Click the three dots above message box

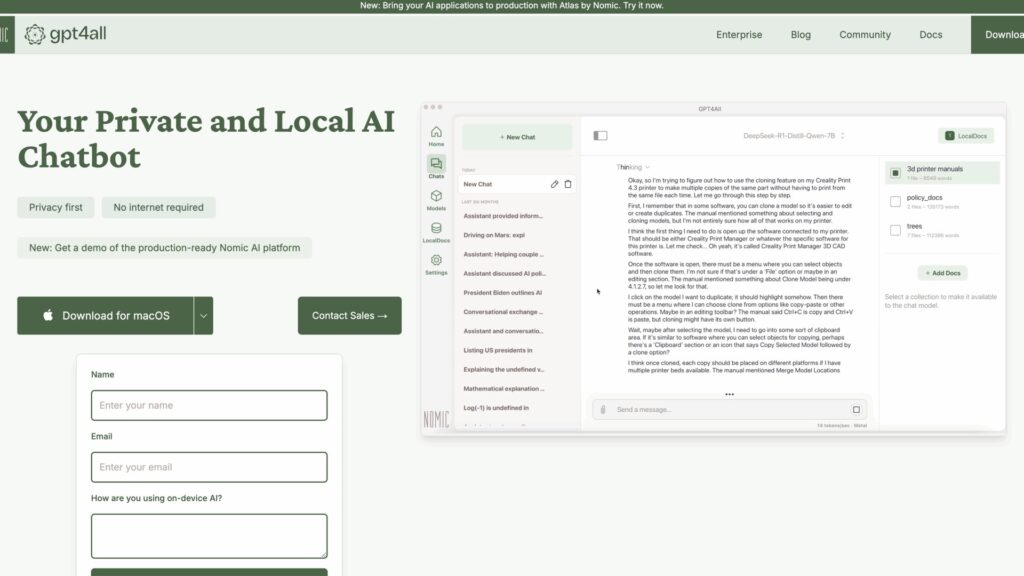729,394
